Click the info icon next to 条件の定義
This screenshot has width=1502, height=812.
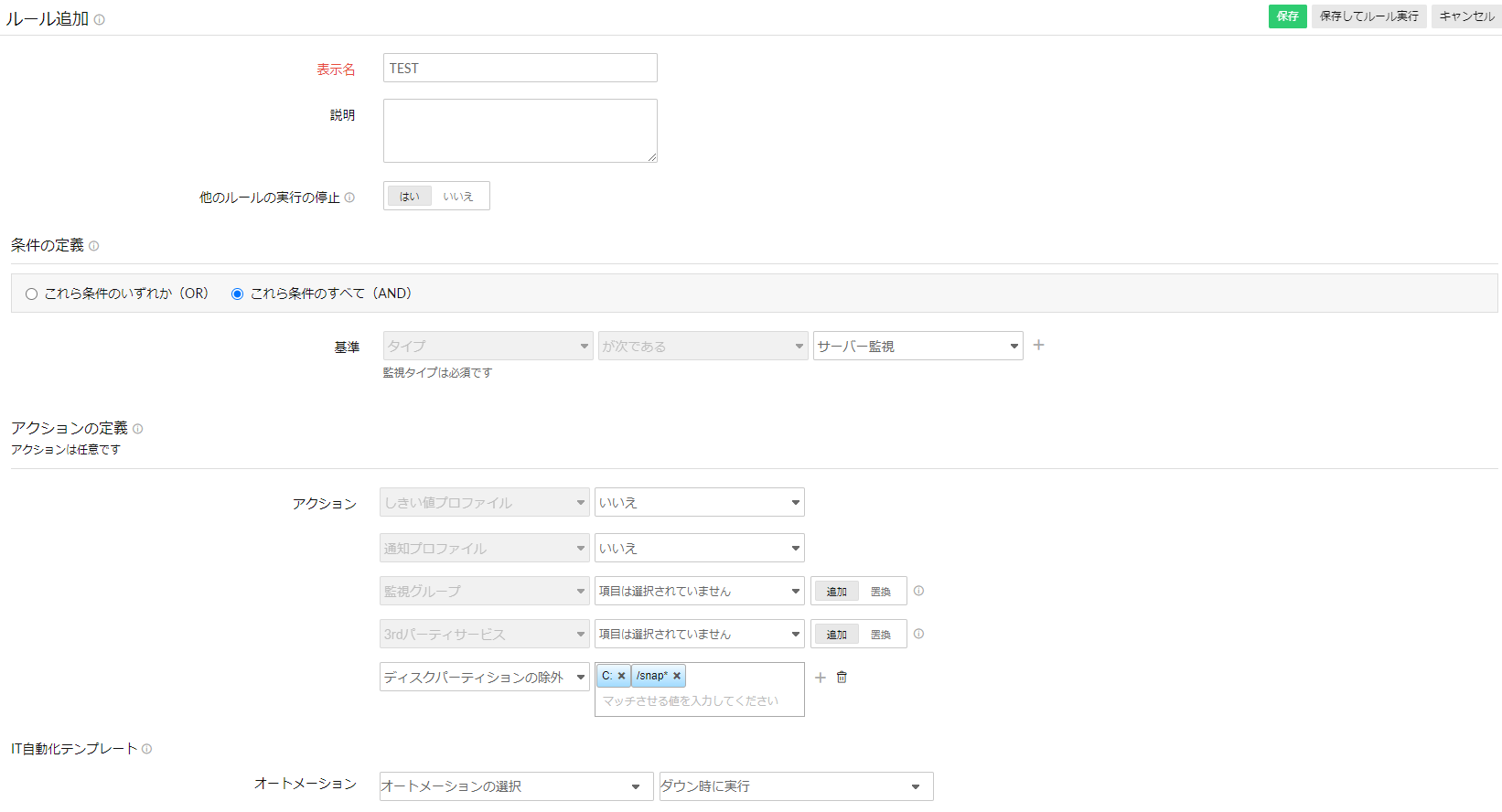pos(93,246)
